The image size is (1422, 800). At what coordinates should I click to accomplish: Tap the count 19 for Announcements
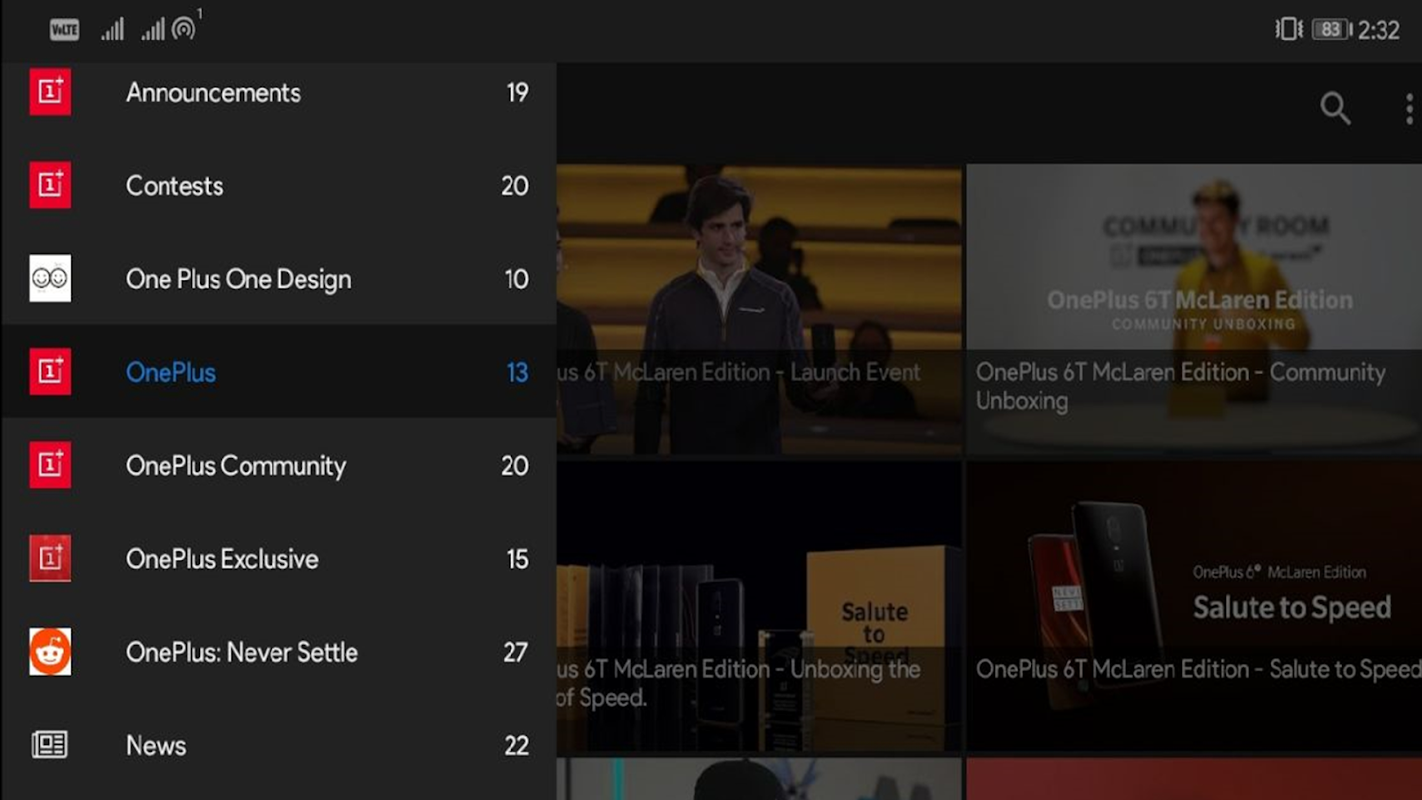517,93
